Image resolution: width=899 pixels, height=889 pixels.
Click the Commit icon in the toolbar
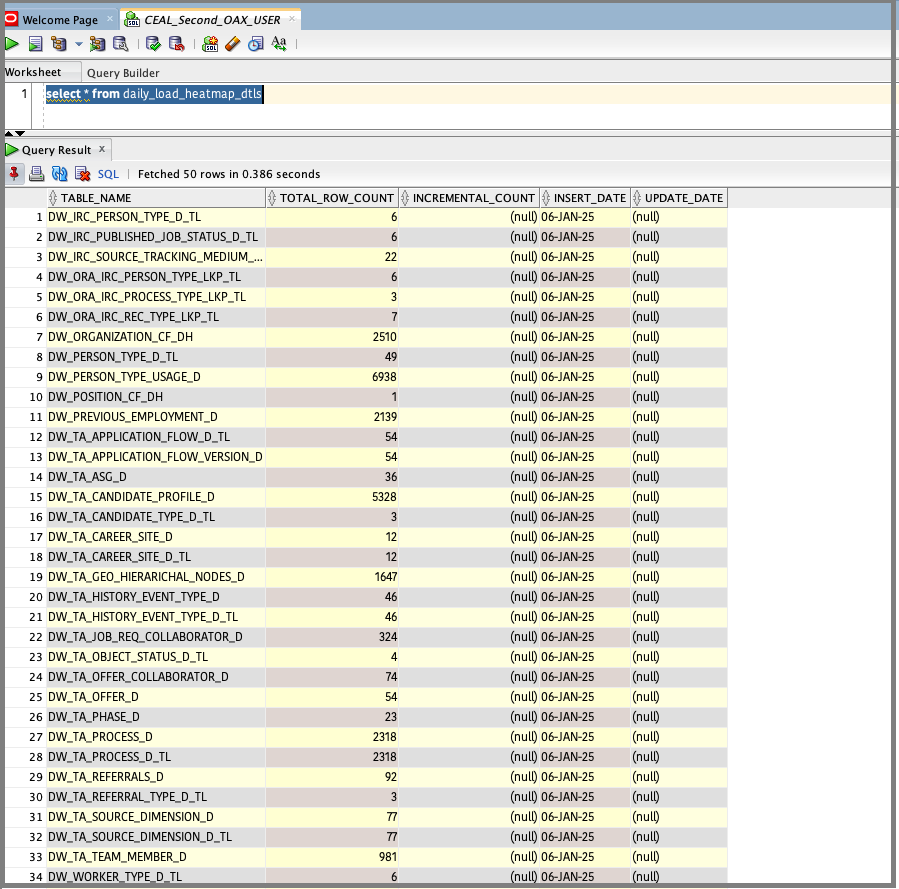[153, 44]
